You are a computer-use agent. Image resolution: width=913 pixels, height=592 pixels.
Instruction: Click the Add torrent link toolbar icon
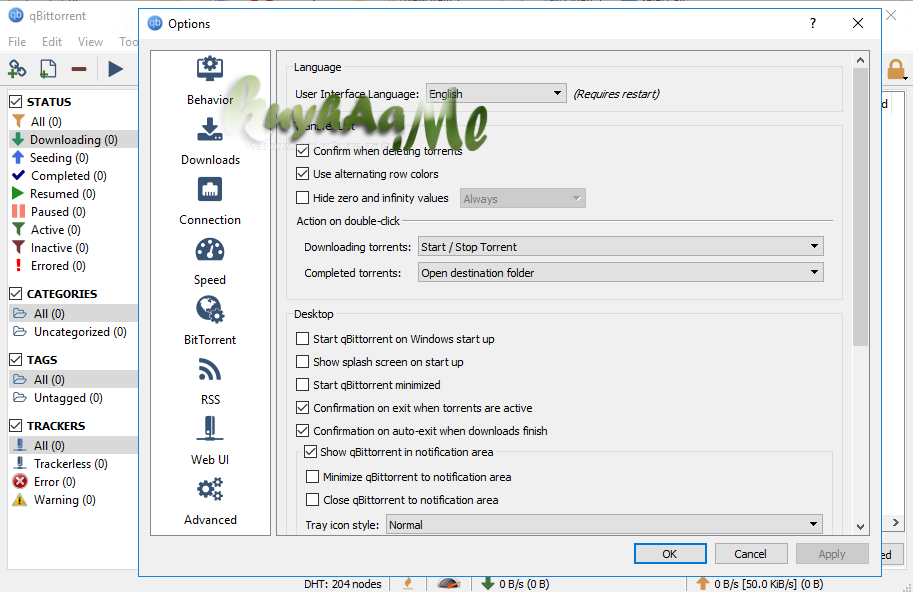pos(17,69)
